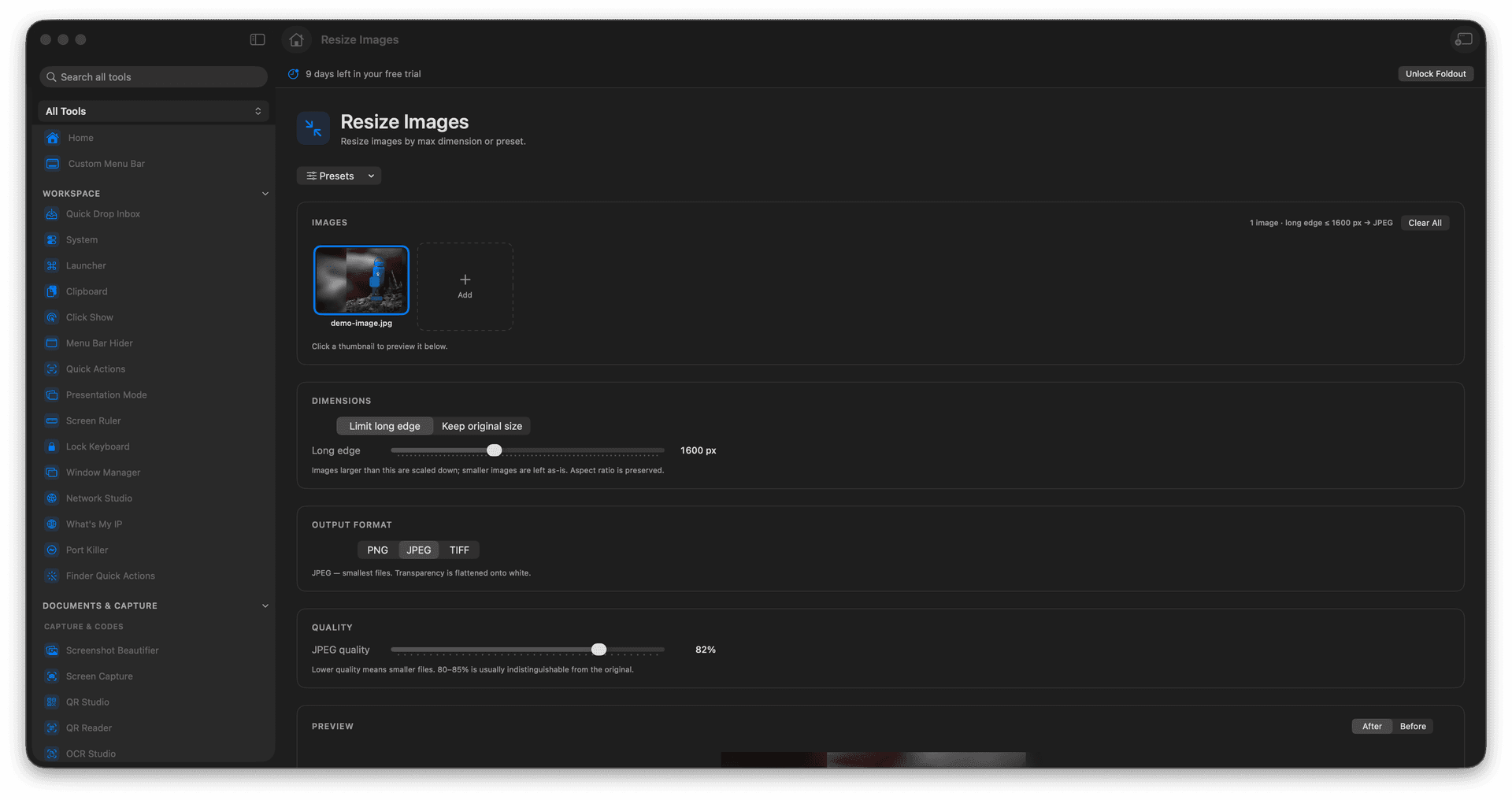Click the top-right window layout icon
Image resolution: width=1512 pixels, height=800 pixels.
tap(1464, 39)
